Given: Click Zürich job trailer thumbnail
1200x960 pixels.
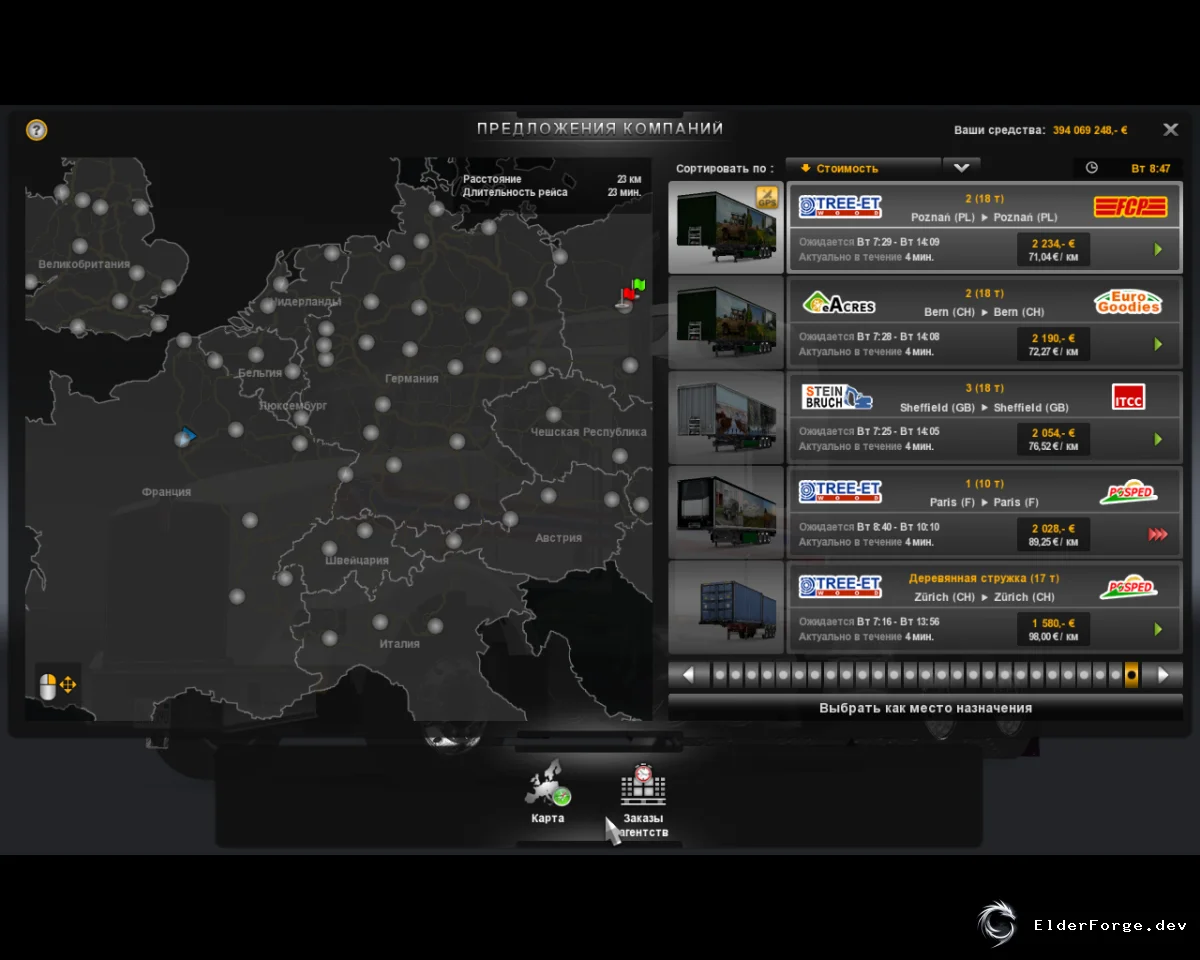Looking at the screenshot, I should 726,608.
